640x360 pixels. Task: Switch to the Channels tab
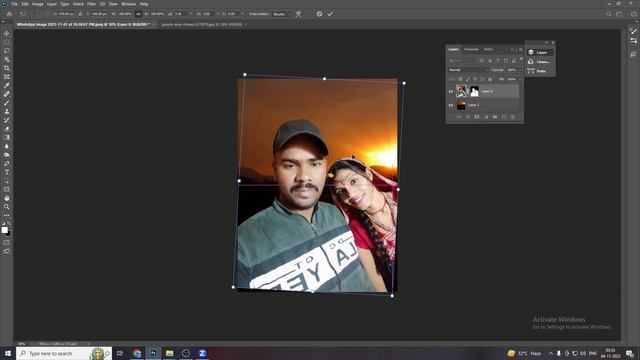coord(471,49)
